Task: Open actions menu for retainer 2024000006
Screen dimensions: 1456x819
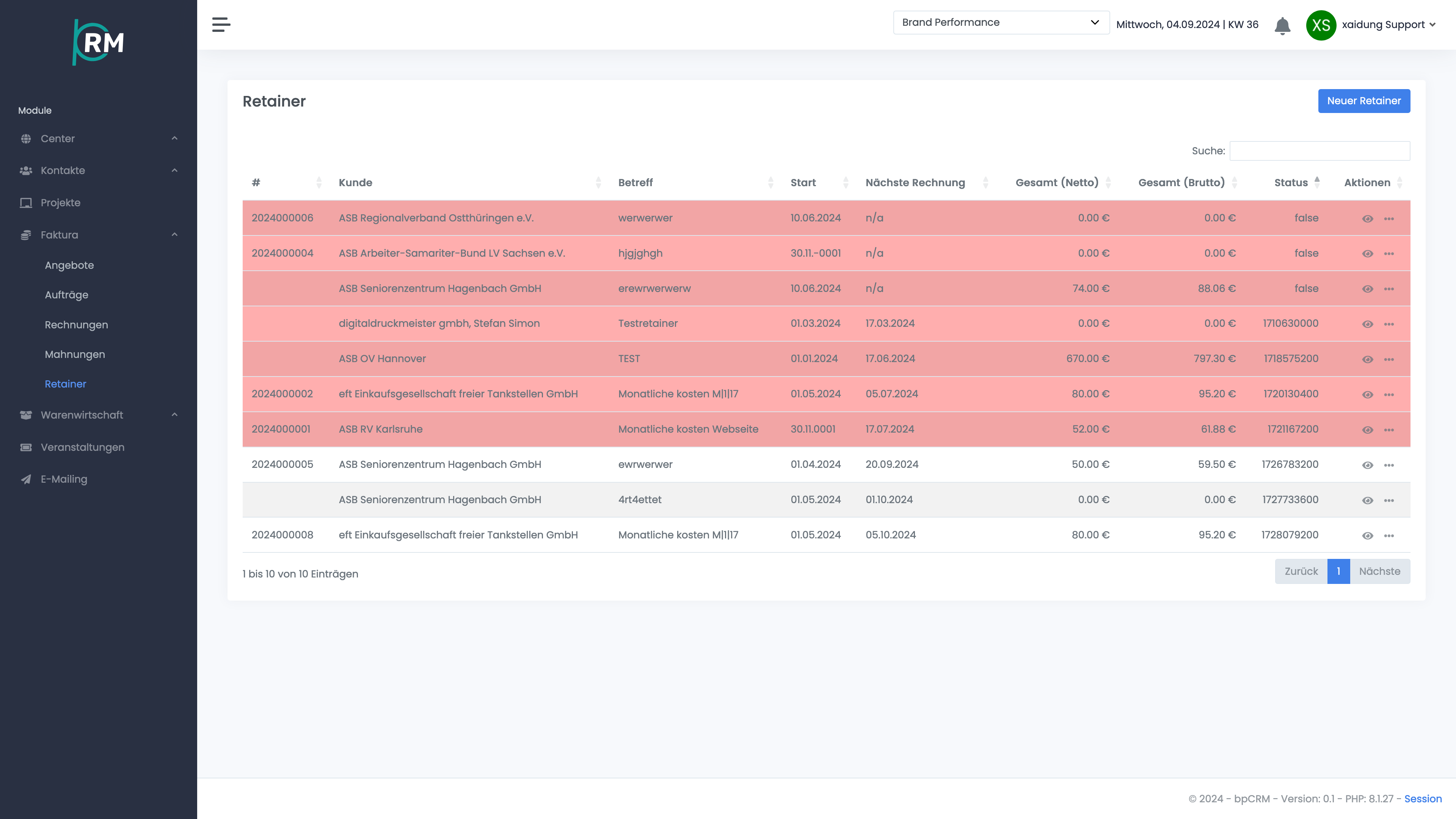Action: [x=1389, y=218]
